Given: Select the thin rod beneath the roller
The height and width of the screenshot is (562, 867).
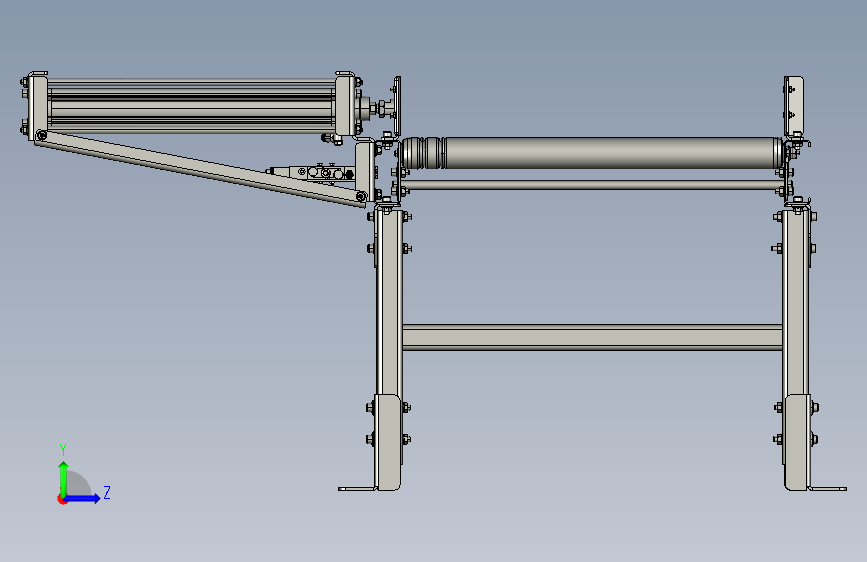Looking at the screenshot, I should pyautogui.click(x=592, y=185).
